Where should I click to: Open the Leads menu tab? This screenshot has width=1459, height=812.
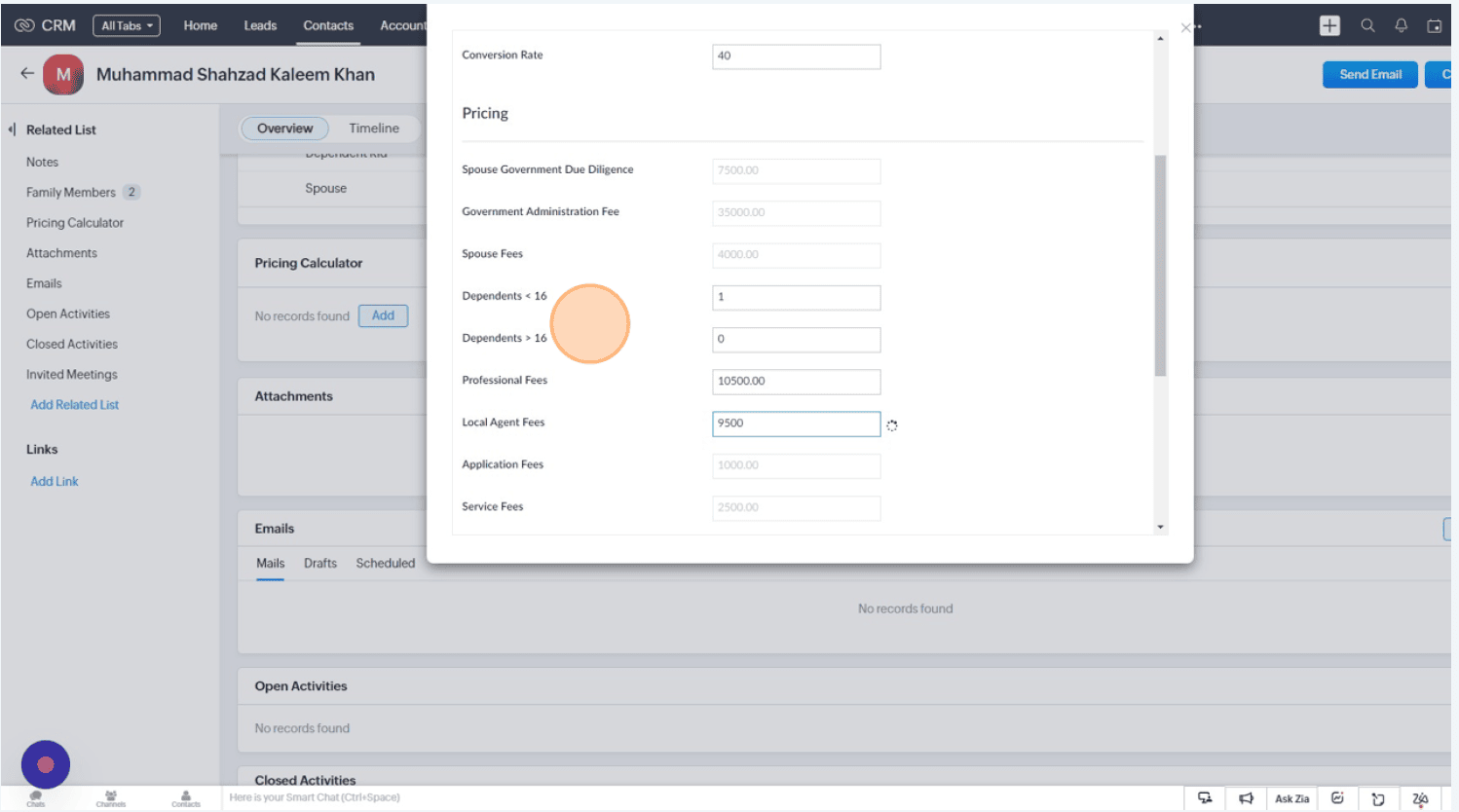pos(260,26)
